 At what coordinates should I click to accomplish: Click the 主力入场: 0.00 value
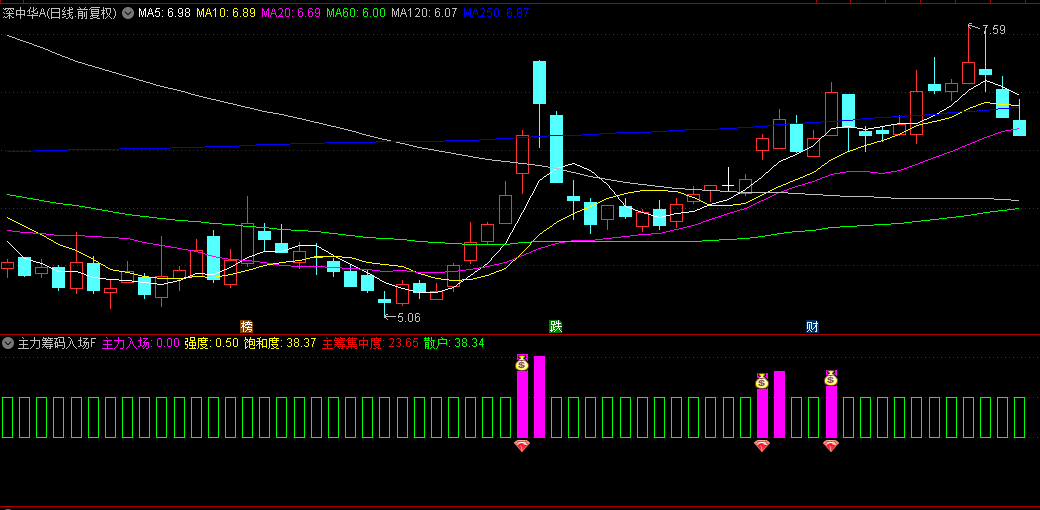(141, 343)
